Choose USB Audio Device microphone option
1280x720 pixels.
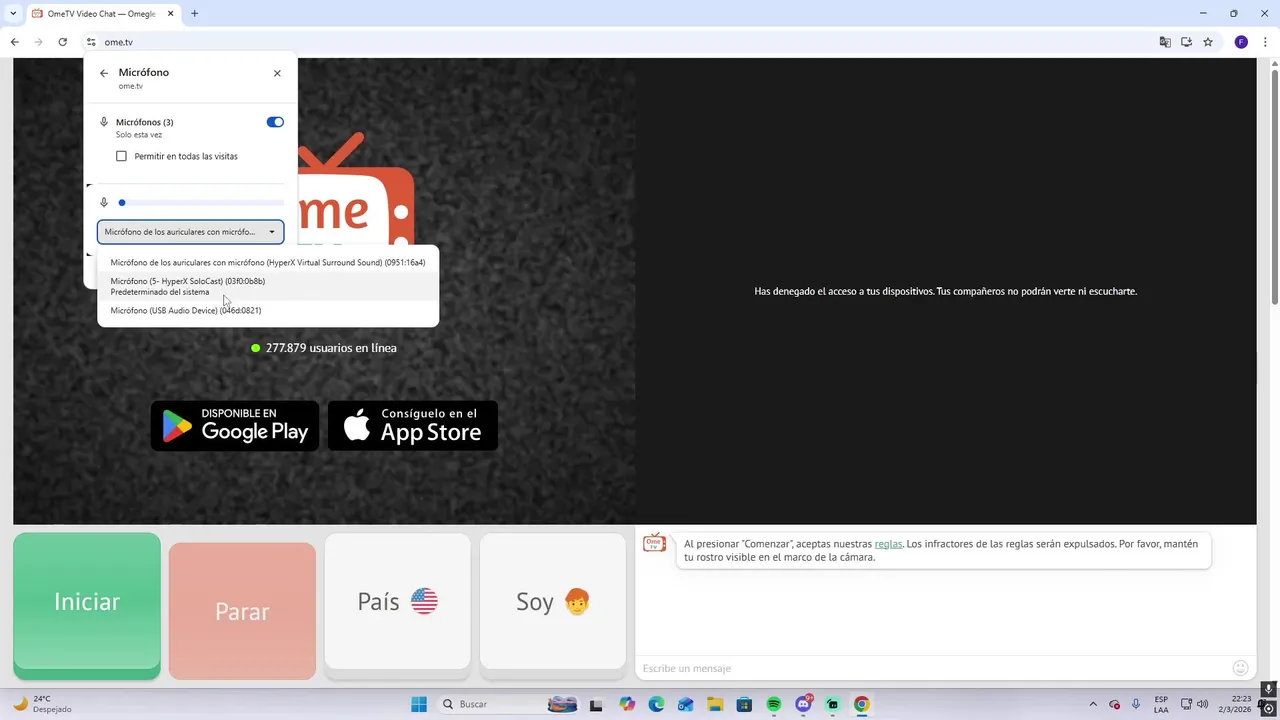point(268,310)
